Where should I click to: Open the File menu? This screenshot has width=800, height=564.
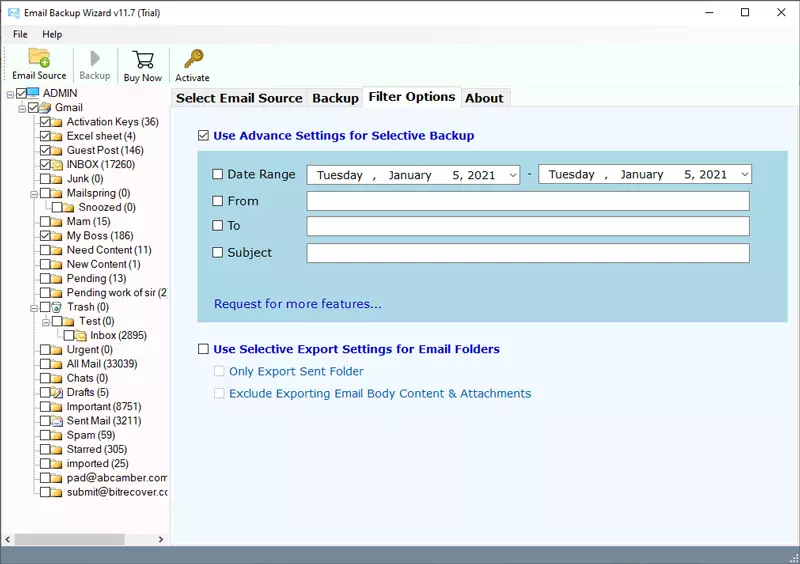(x=20, y=34)
